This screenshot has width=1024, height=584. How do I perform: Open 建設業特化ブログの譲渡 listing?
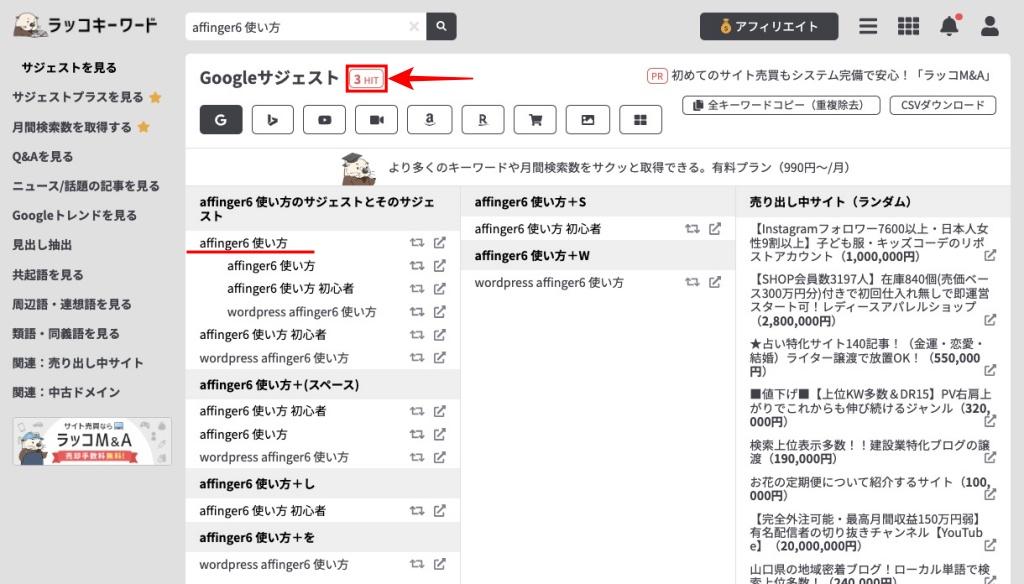(x=870, y=452)
